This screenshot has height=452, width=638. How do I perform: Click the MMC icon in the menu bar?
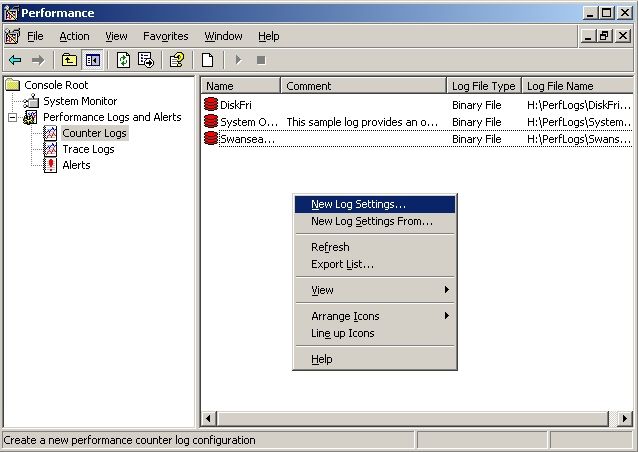click(x=12, y=37)
